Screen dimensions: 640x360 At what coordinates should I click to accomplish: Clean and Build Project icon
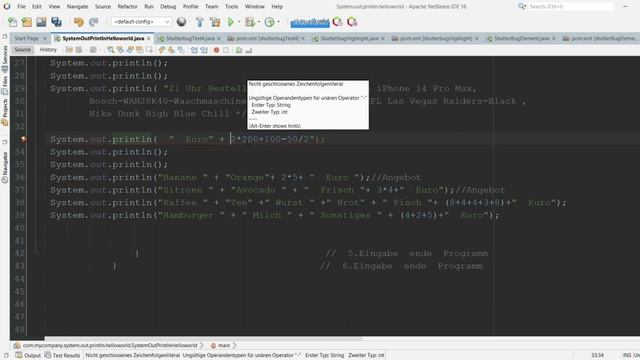[x=215, y=22]
